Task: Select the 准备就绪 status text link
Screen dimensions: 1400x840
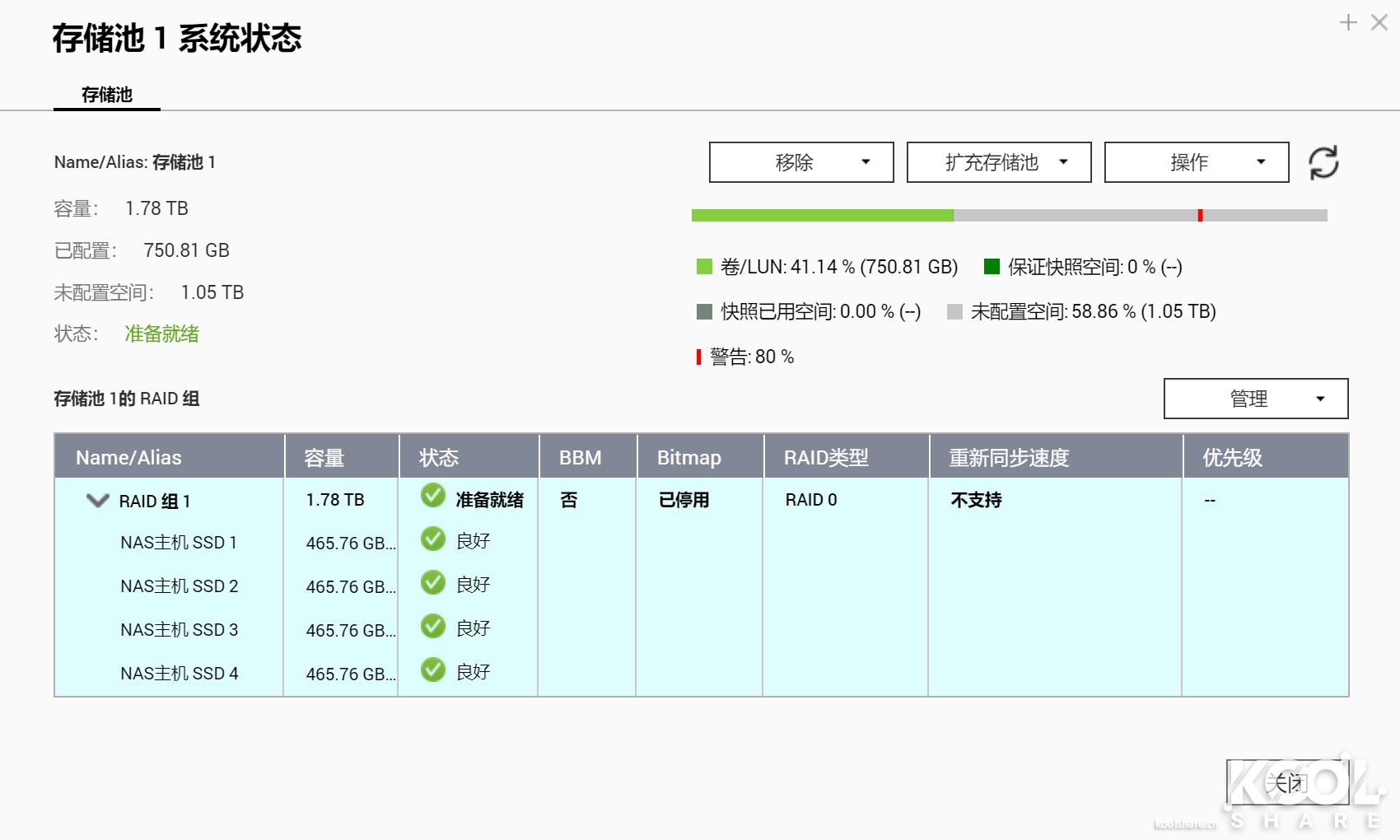Action: 161,334
